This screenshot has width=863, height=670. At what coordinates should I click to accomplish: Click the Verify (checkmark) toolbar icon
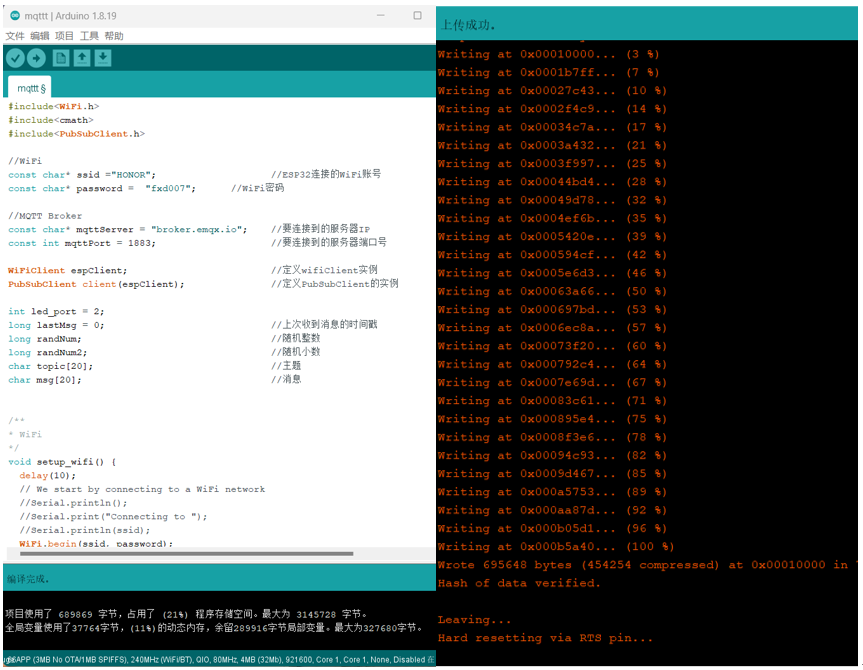(x=14, y=58)
